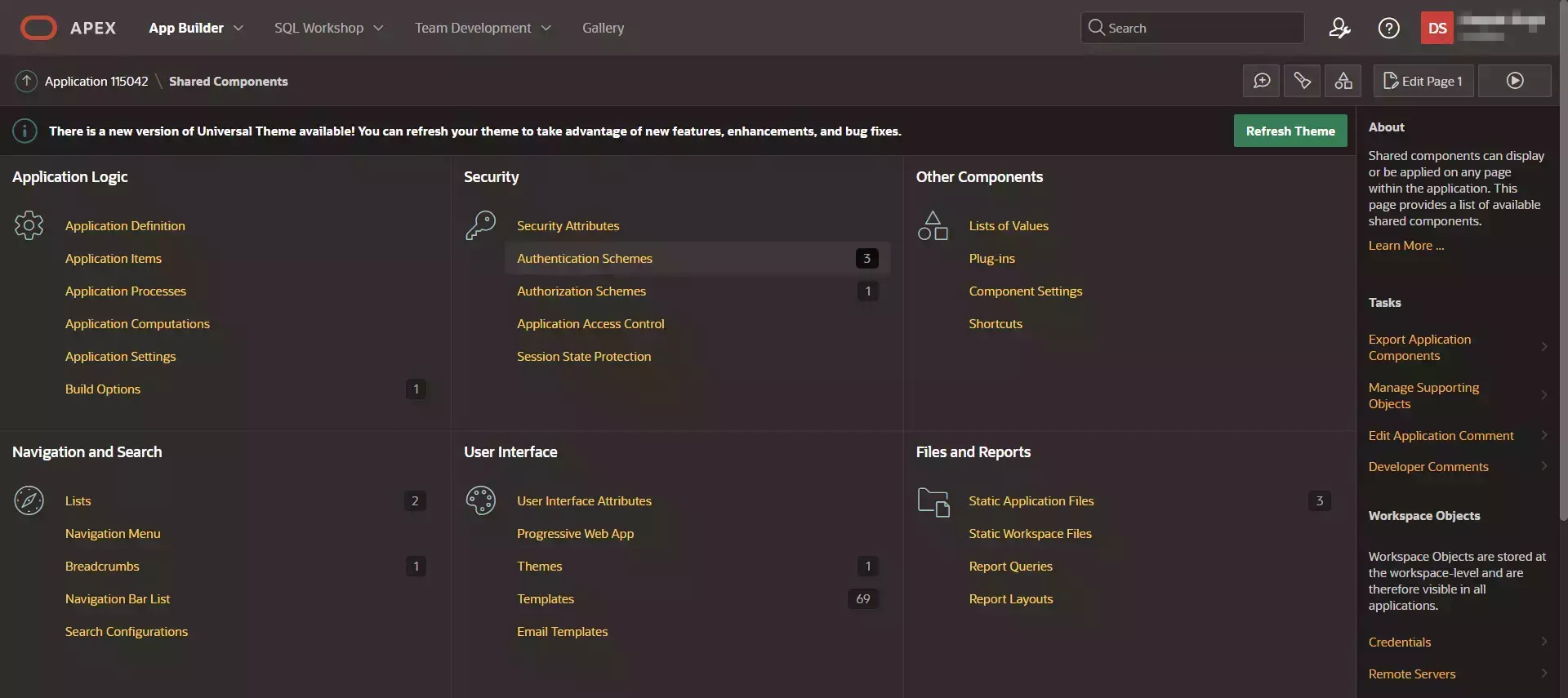Open User Interface Attributes link
This screenshot has width=1568, height=698.
[584, 500]
